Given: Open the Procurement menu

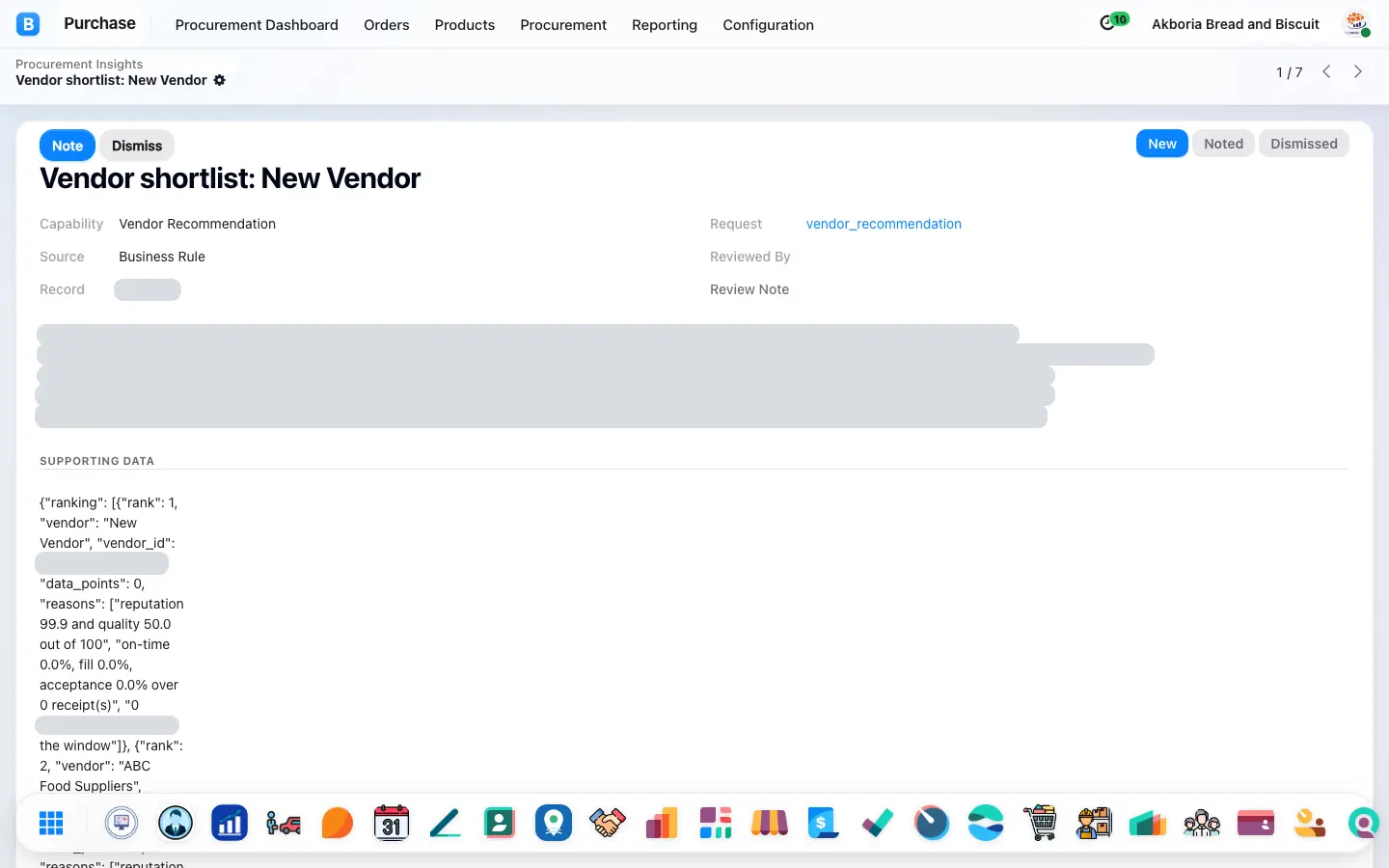Looking at the screenshot, I should [563, 25].
